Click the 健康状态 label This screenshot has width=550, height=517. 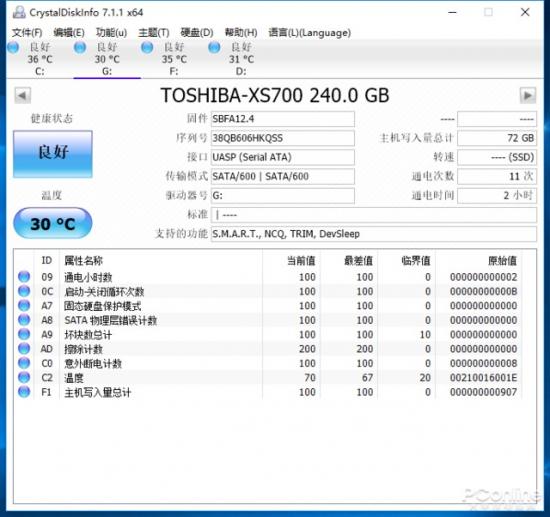(x=52, y=119)
